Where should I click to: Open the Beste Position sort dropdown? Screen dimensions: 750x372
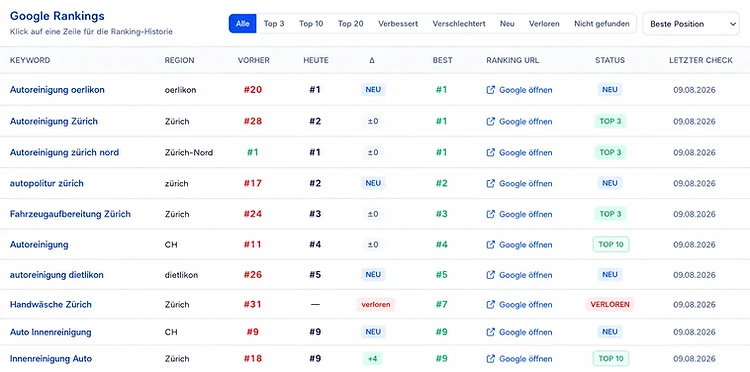[x=691, y=24]
